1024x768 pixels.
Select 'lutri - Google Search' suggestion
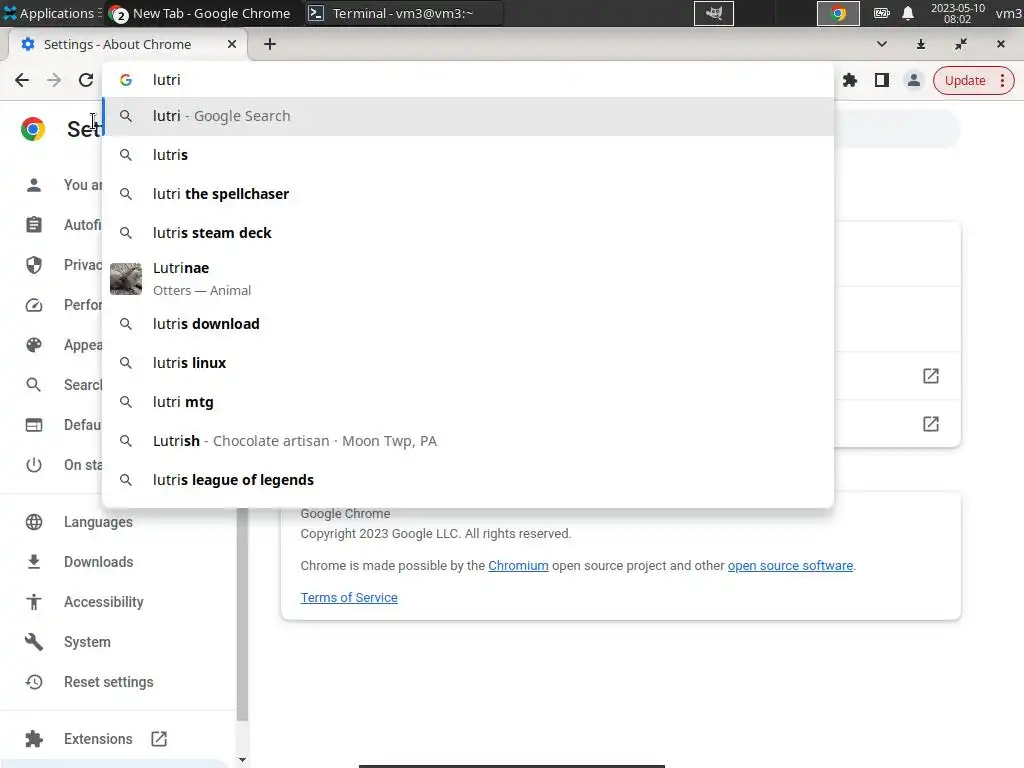tap(468, 116)
